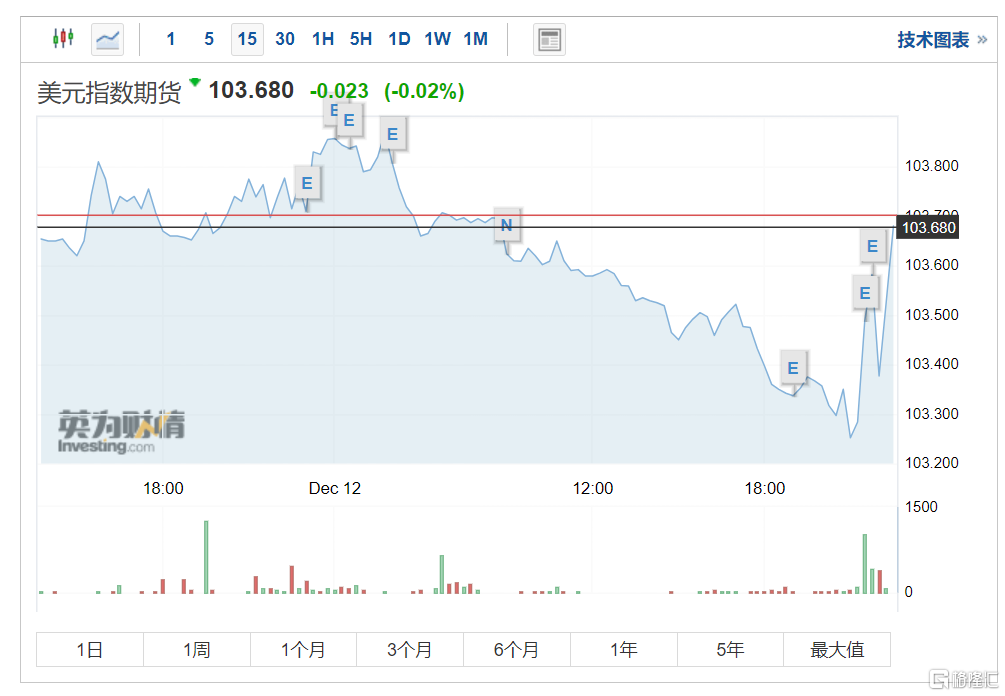Click the Investing.com watermark logo
This screenshot has width=1005, height=696.
point(121,432)
